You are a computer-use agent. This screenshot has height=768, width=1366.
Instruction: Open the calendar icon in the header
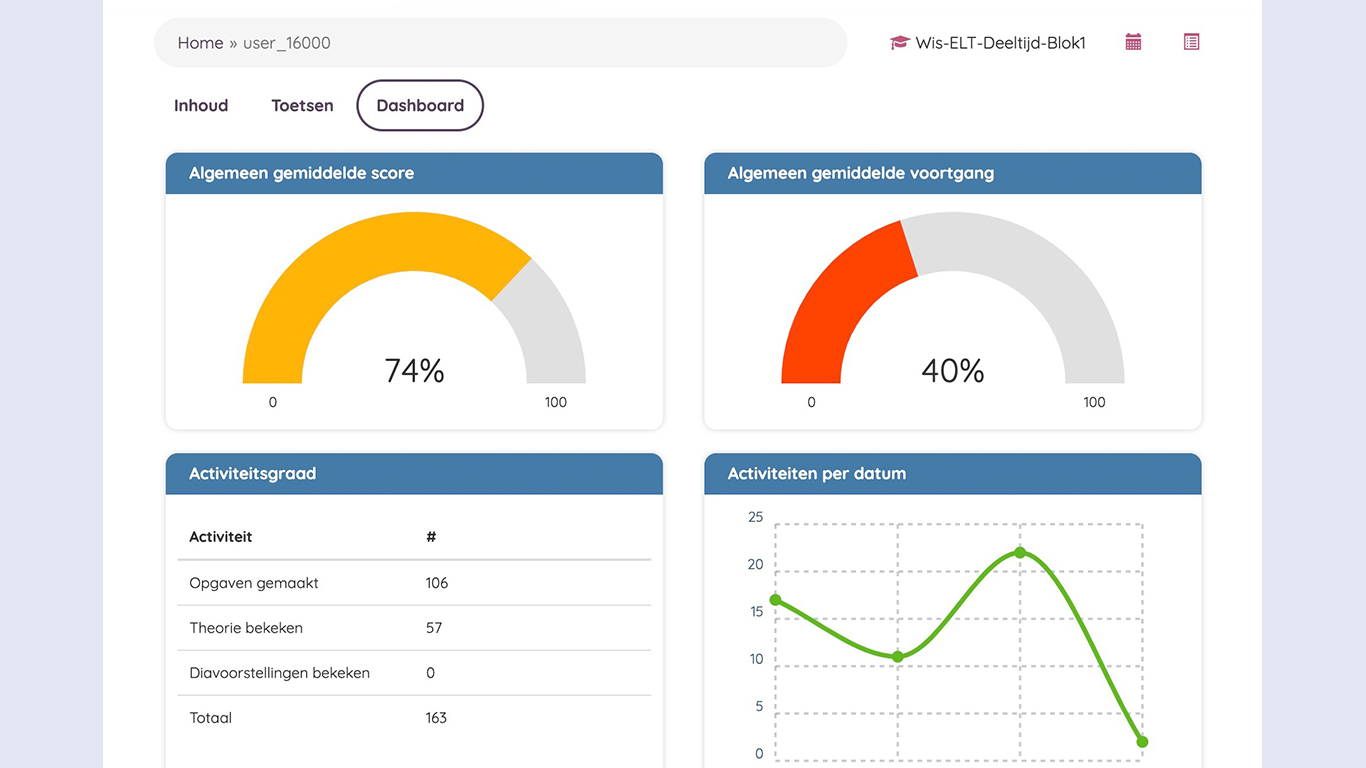point(1133,42)
